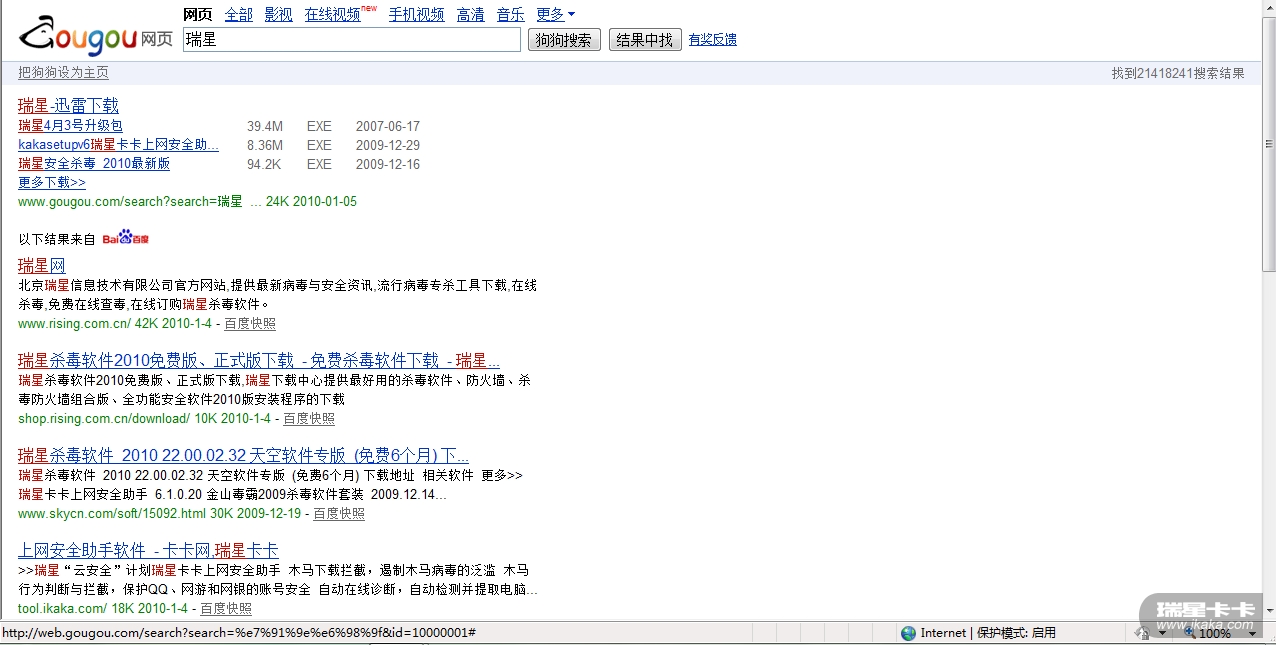Viewport: 1276px width, 645px height.
Task: Open the 在线视频 tab
Action: click(333, 14)
